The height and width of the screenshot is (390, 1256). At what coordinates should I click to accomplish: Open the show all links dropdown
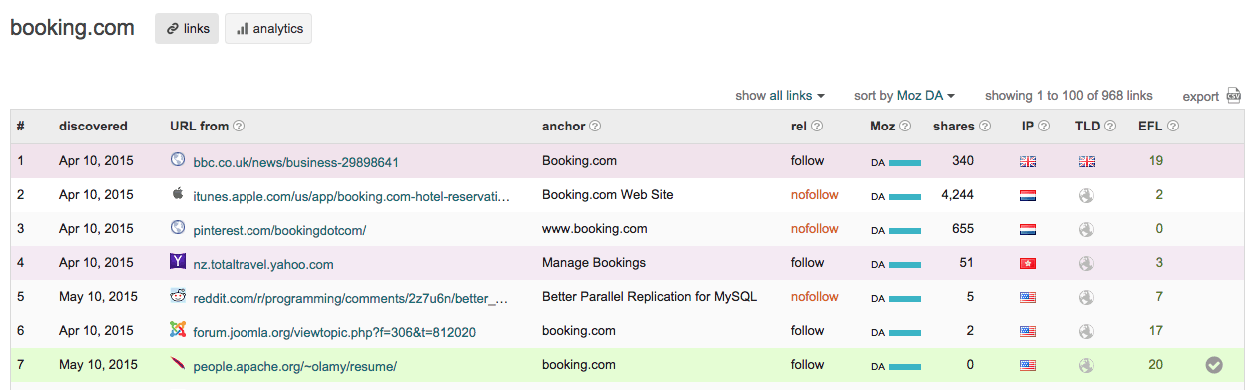point(780,96)
